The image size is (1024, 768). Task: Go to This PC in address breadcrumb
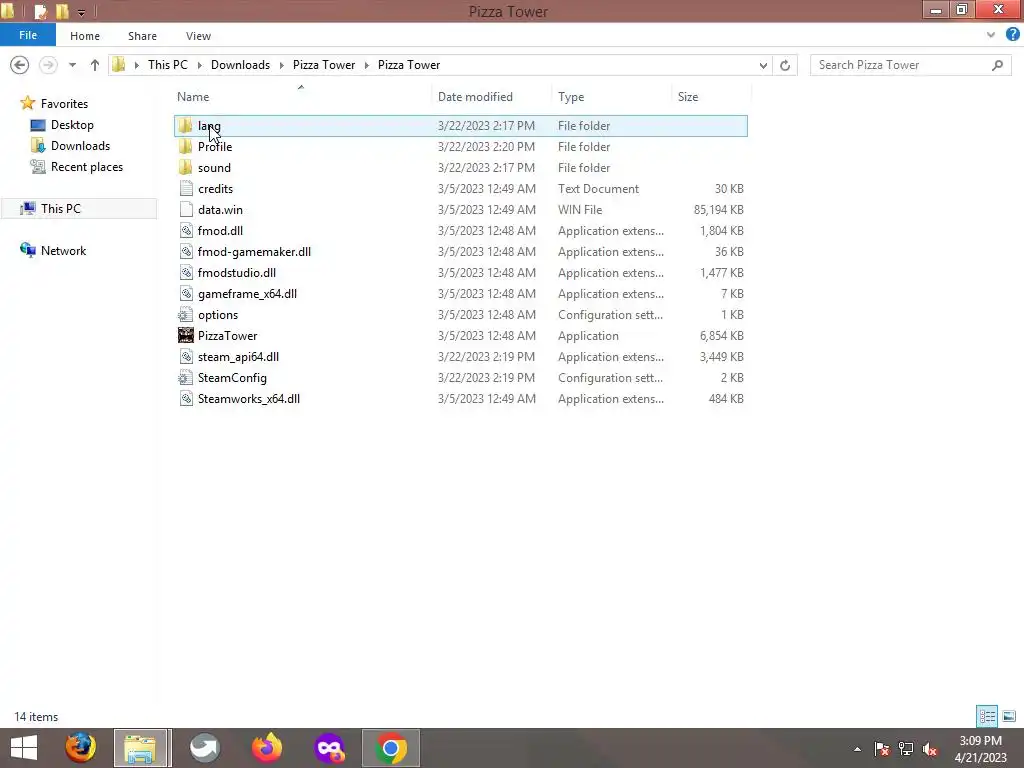pyautogui.click(x=168, y=65)
